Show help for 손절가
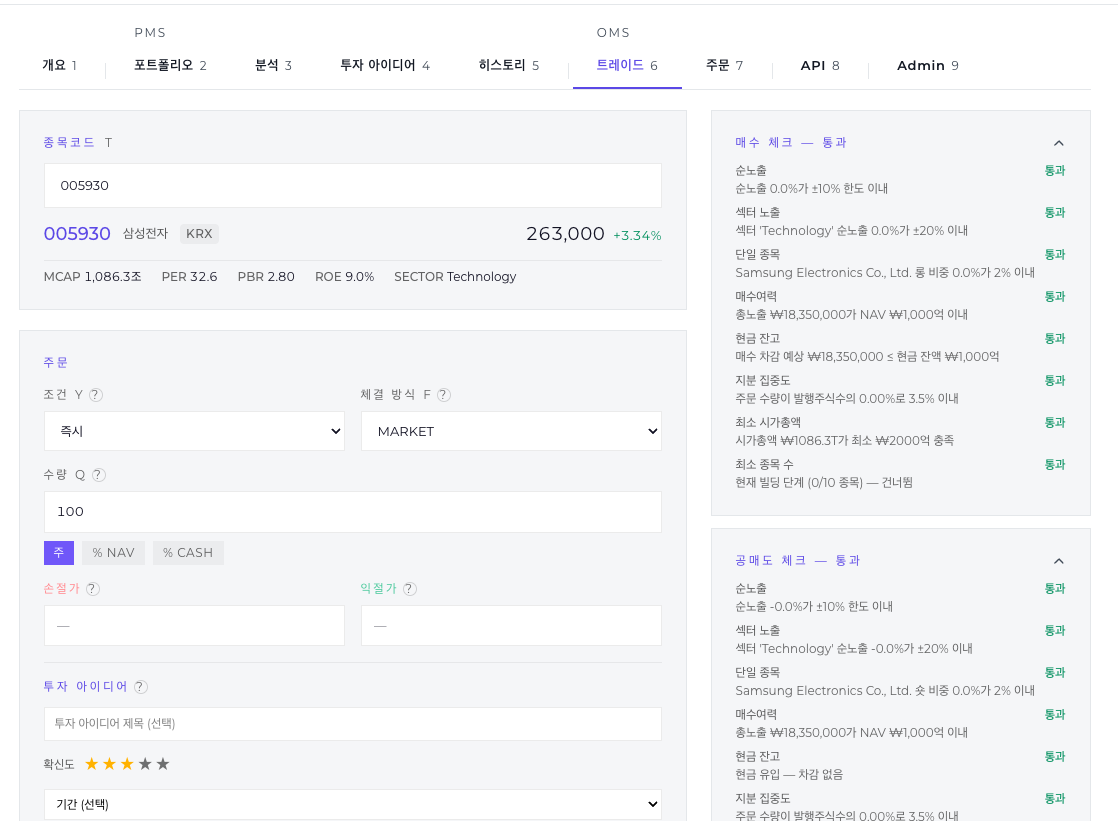 tap(93, 589)
